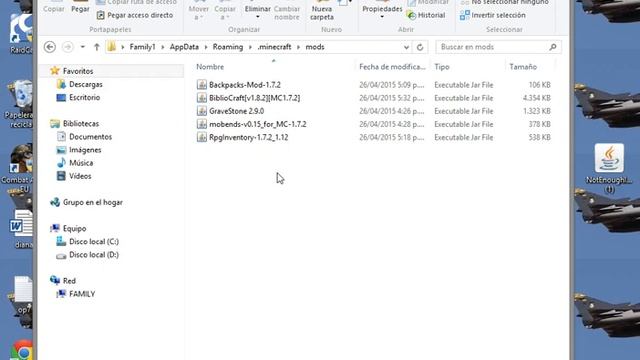Image resolution: width=640 pixels, height=360 pixels.
Task: Open Vídeos library in sidebar
Action: tap(80, 176)
